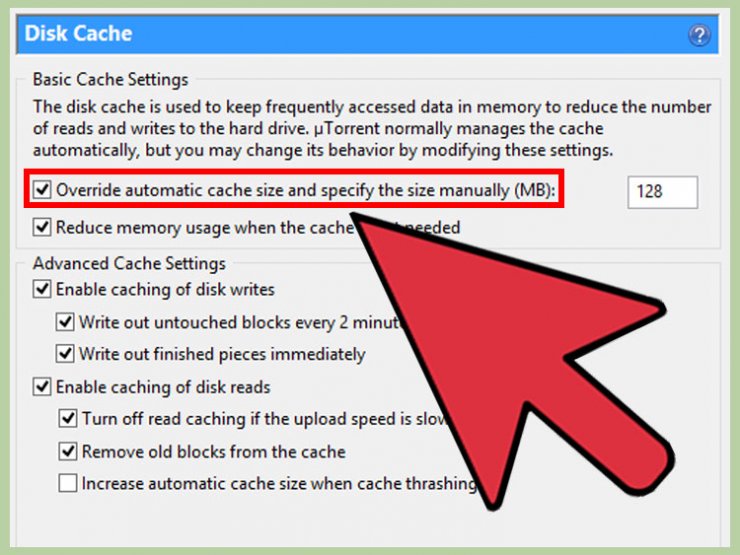Disable Enable caching of disk writes checkbox
The width and height of the screenshot is (740, 555).
42,289
